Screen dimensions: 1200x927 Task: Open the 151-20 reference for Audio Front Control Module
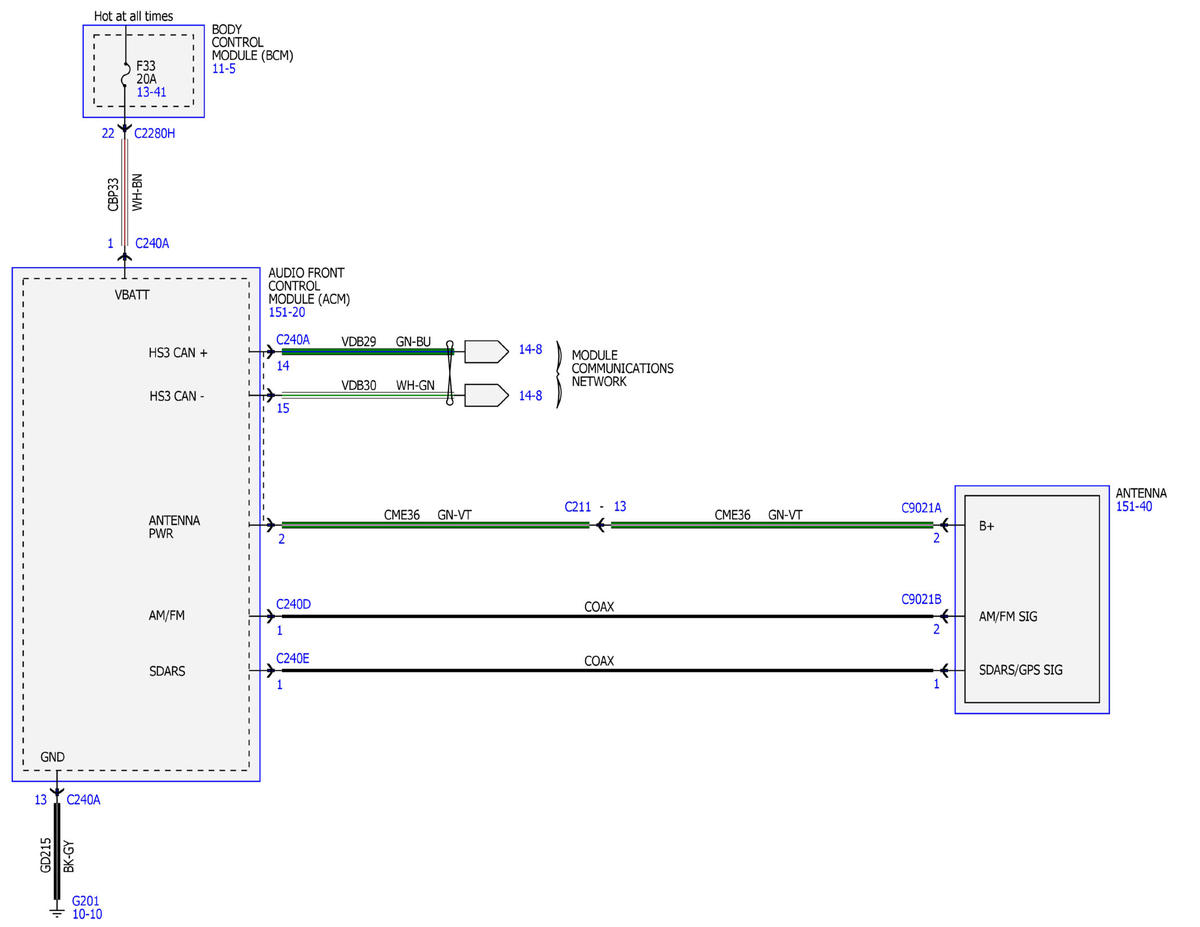tap(287, 313)
